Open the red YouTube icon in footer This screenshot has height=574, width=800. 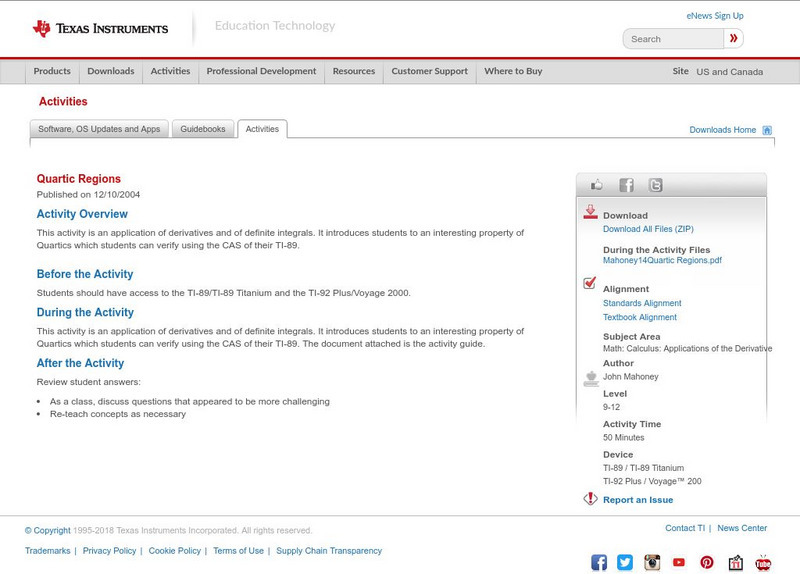click(x=679, y=562)
